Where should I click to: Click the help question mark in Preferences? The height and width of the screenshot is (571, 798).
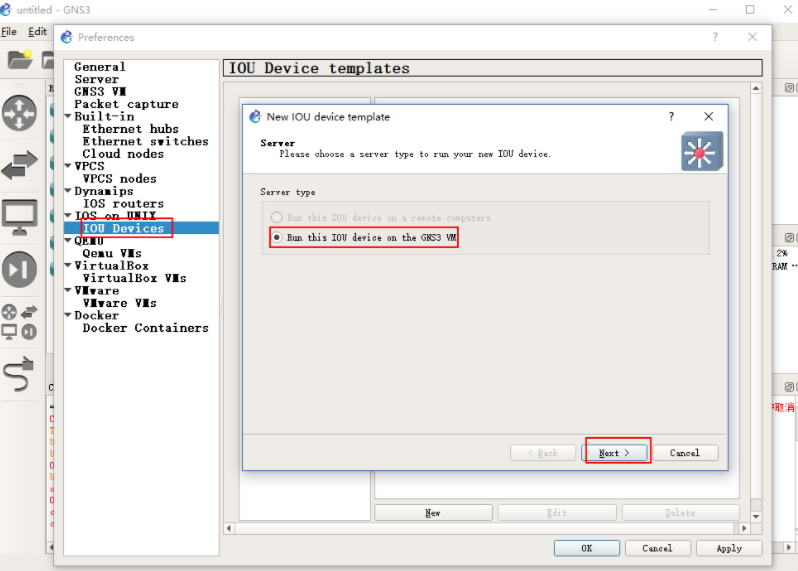715,37
